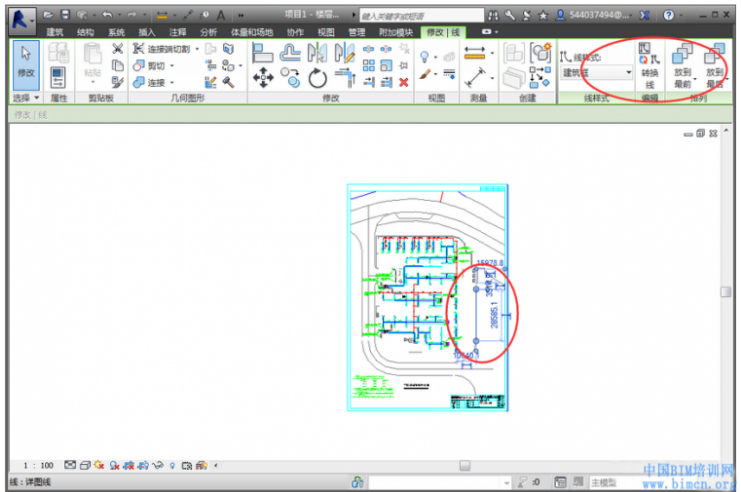Image resolution: width=741 pixels, height=492 pixels.
Task: Click the Demolish hammer icon
Action: pyautogui.click(x=229, y=82)
